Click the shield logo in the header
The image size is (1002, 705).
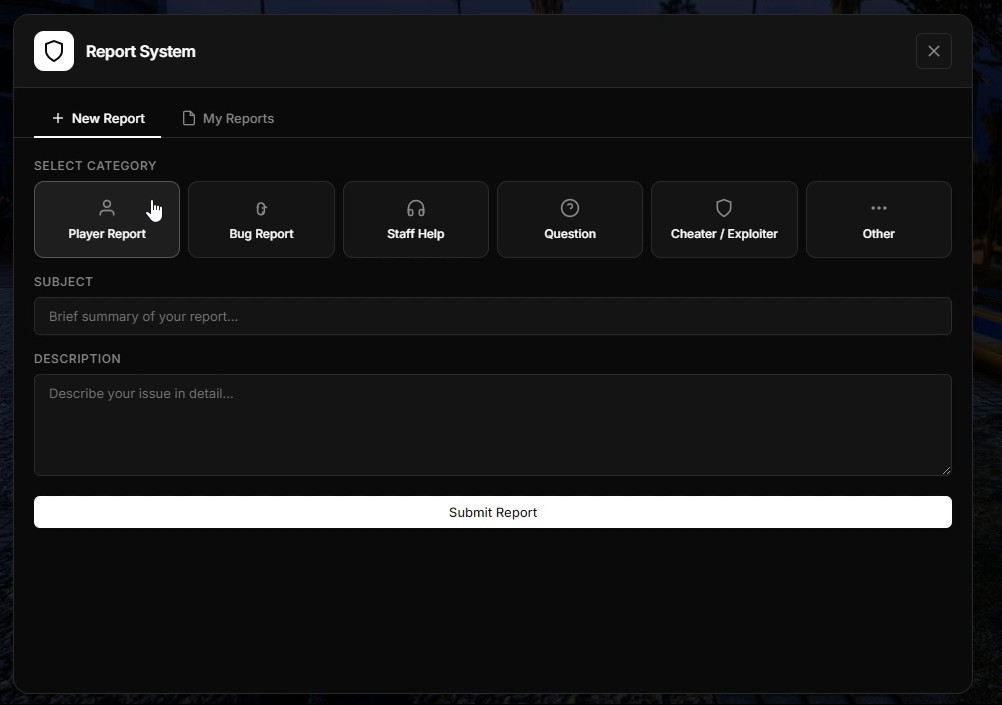(x=54, y=51)
